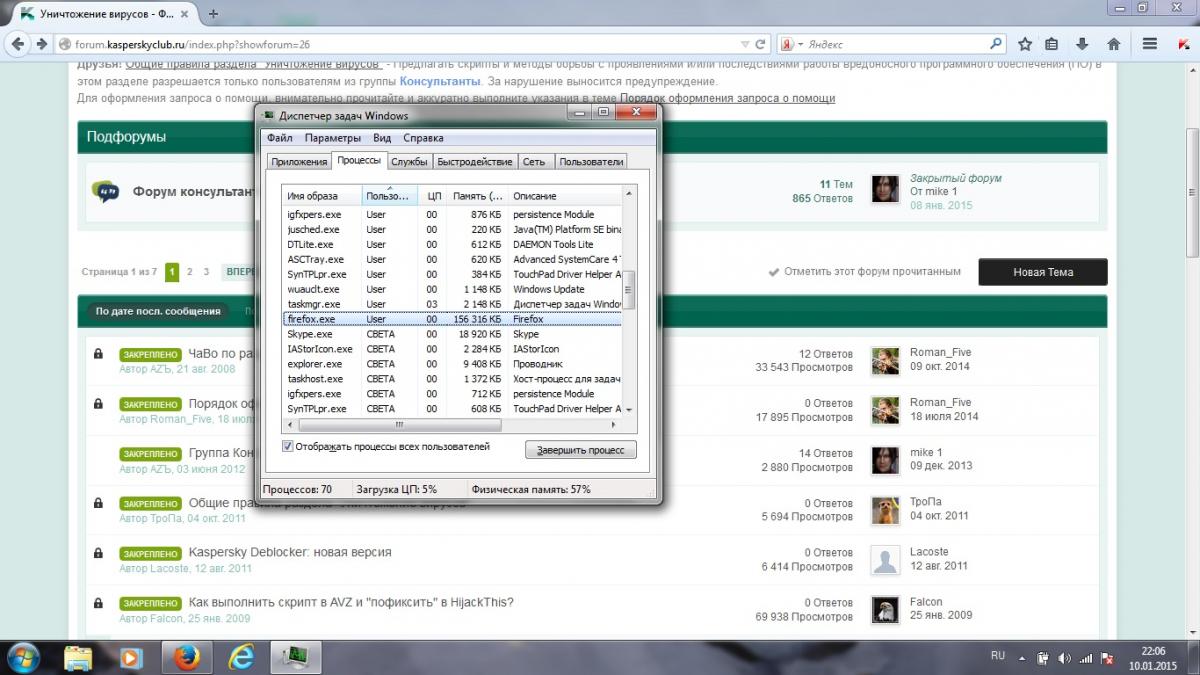This screenshot has width=1200, height=675.
Task: Switch to the 'Службы' tab
Action: click(409, 162)
